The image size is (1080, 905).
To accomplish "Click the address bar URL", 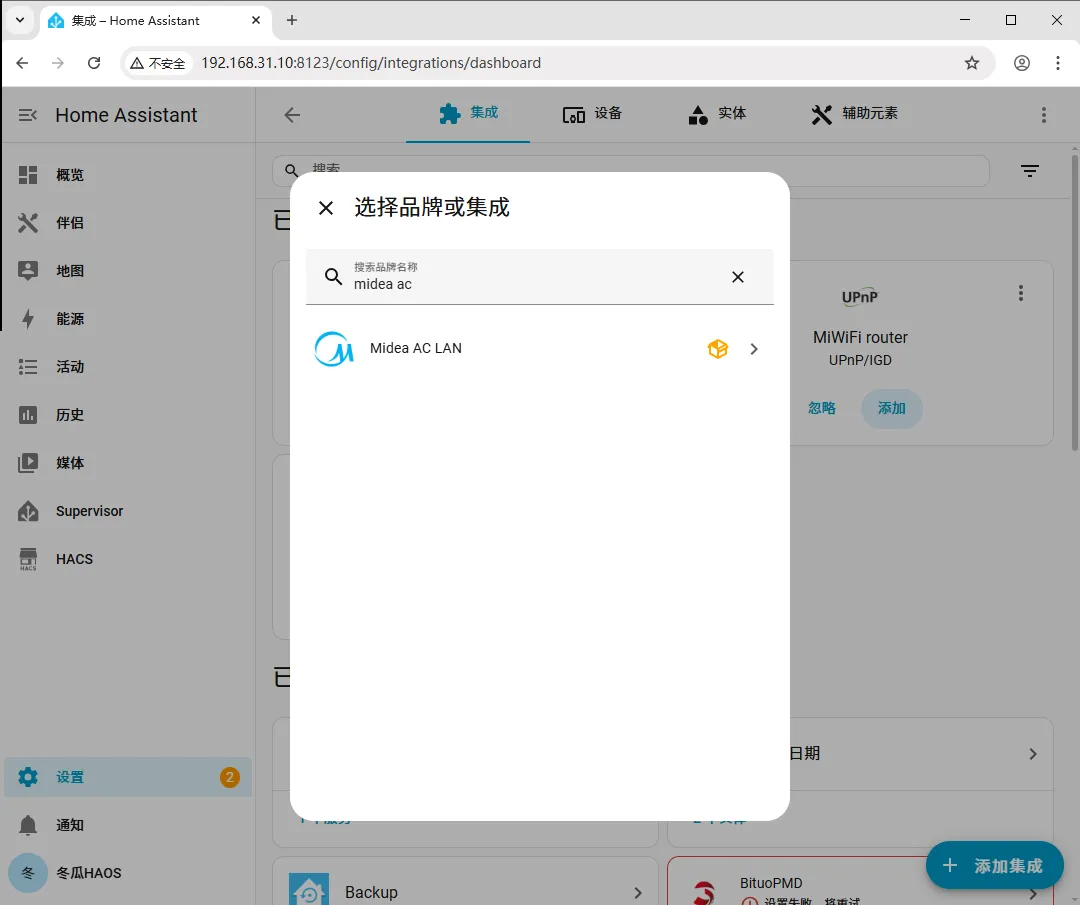I will 371,63.
